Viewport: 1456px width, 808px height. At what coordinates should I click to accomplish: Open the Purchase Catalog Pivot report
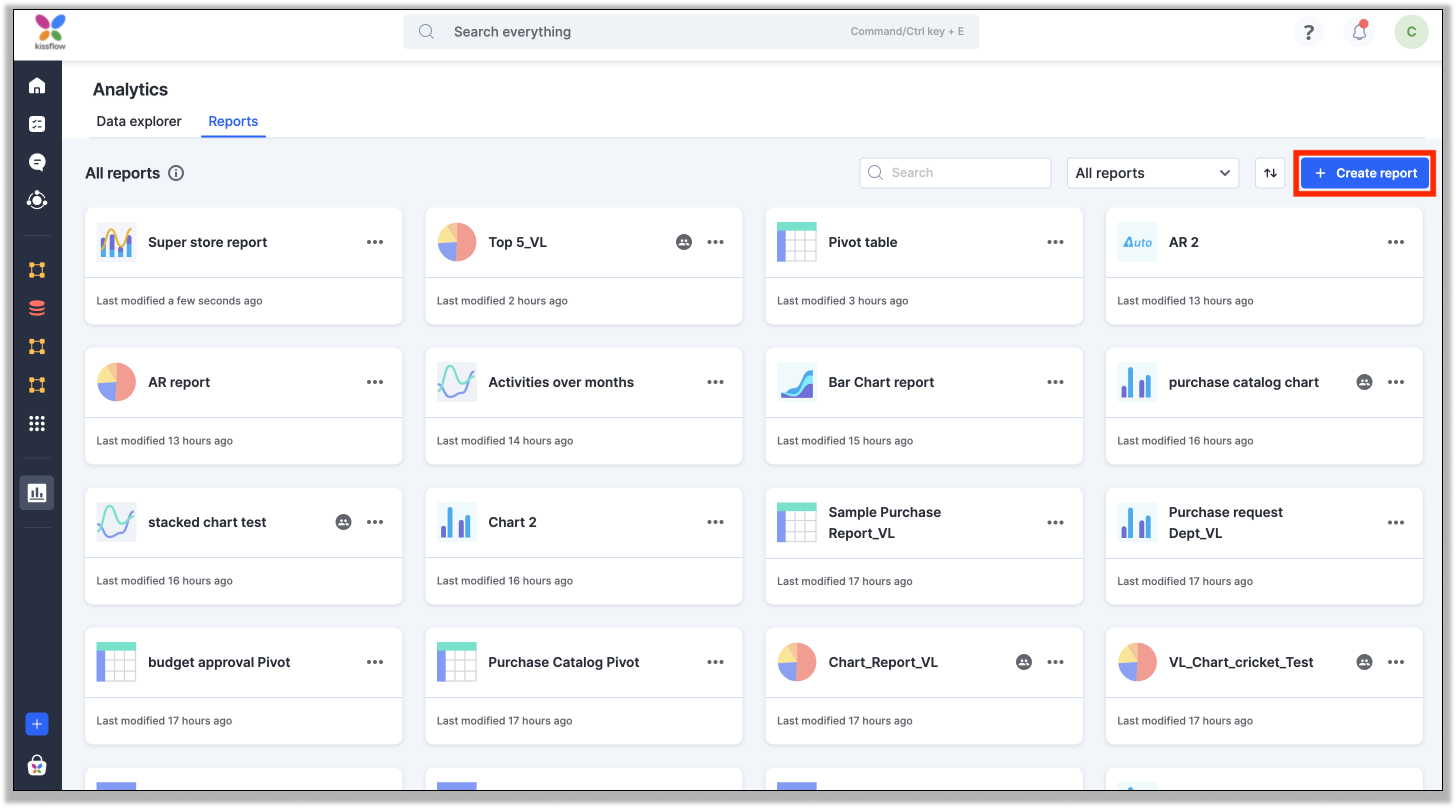[563, 662]
